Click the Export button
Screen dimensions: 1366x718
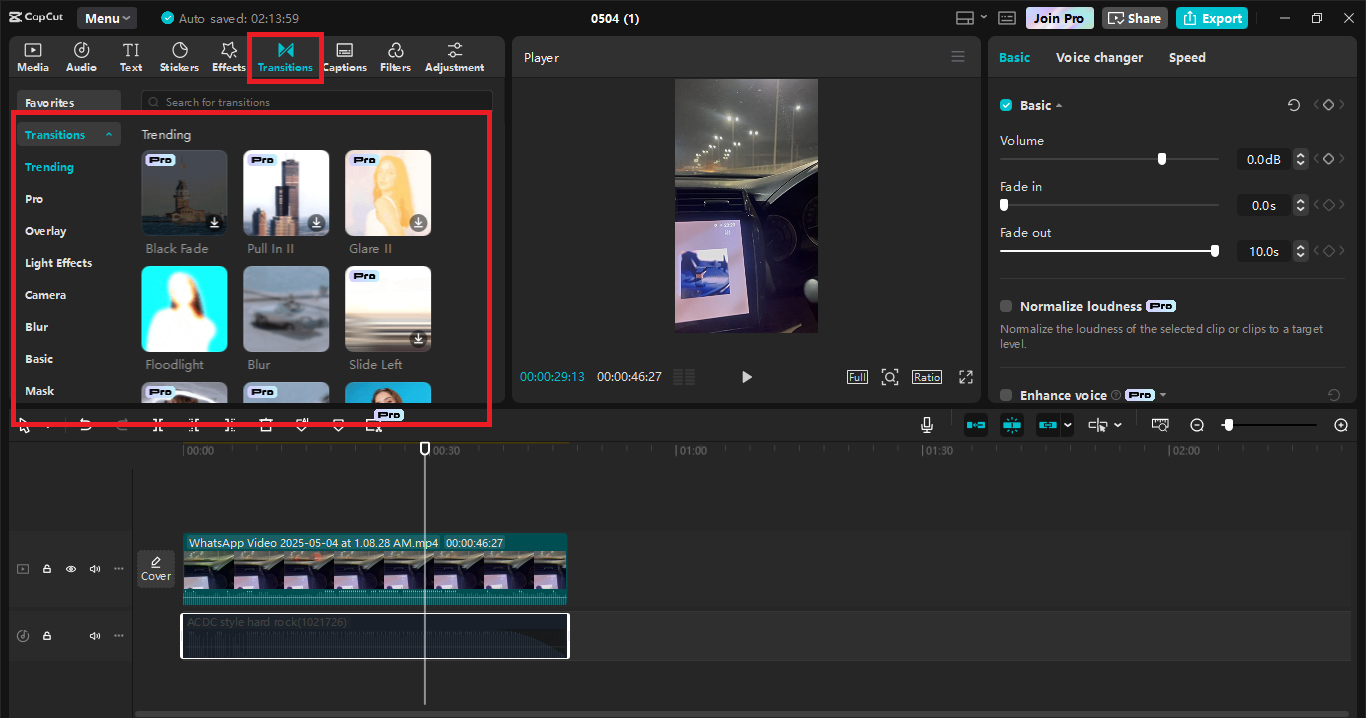click(x=1212, y=18)
